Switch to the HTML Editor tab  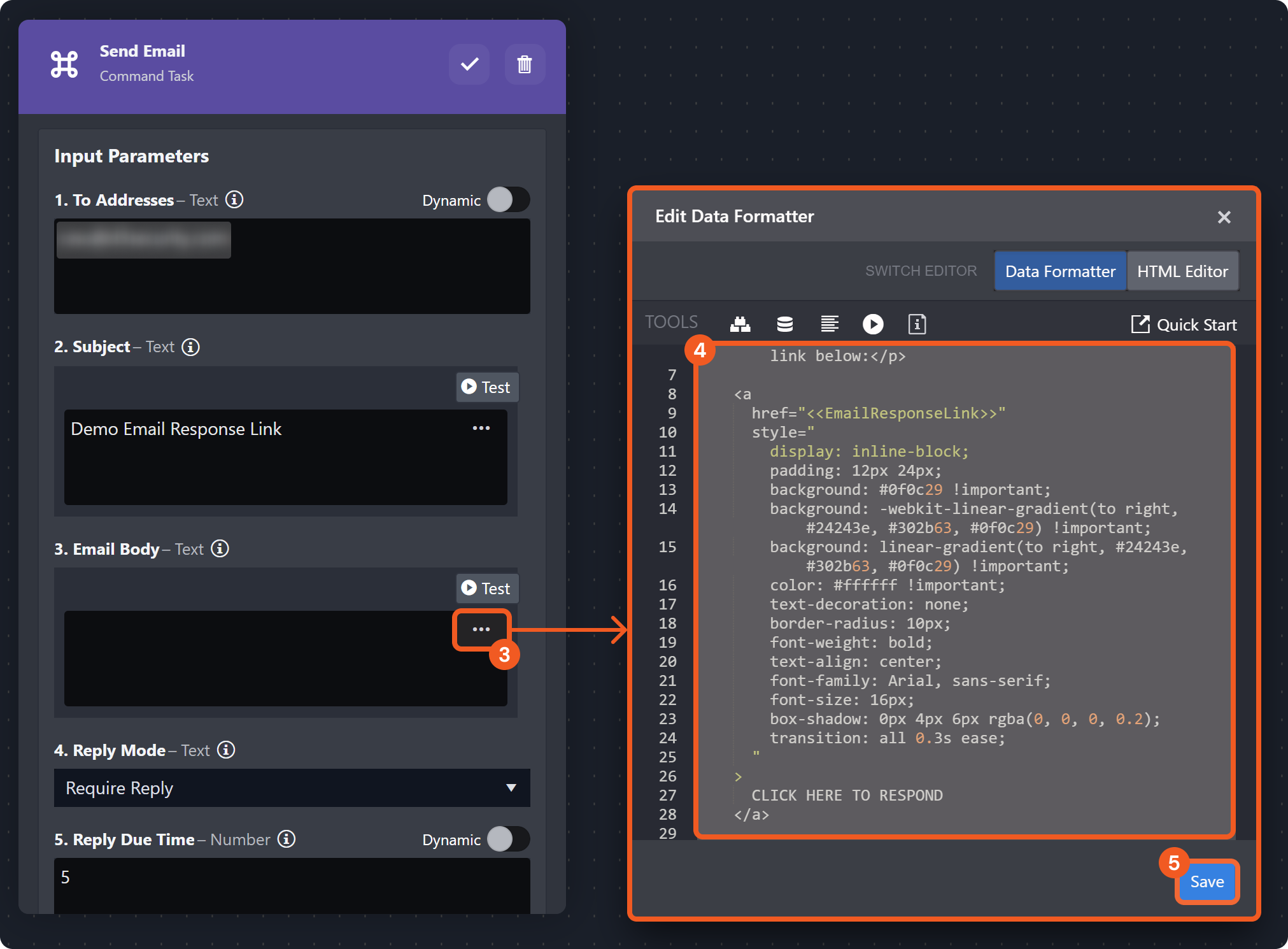click(1182, 271)
